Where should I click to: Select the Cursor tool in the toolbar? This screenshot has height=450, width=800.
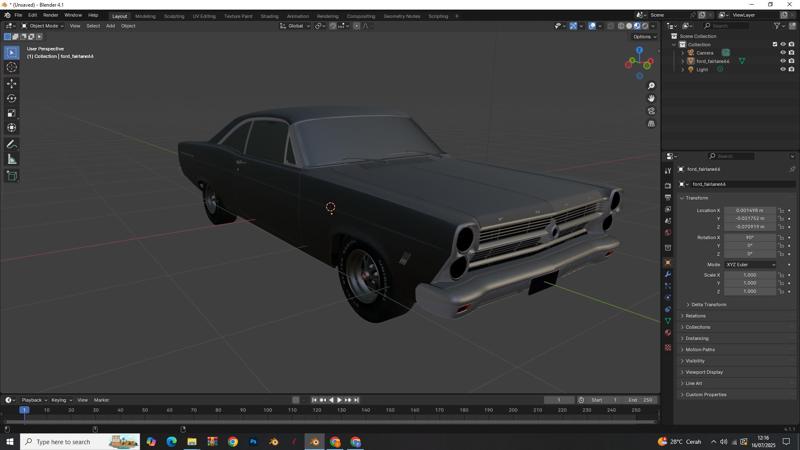[x=11, y=67]
